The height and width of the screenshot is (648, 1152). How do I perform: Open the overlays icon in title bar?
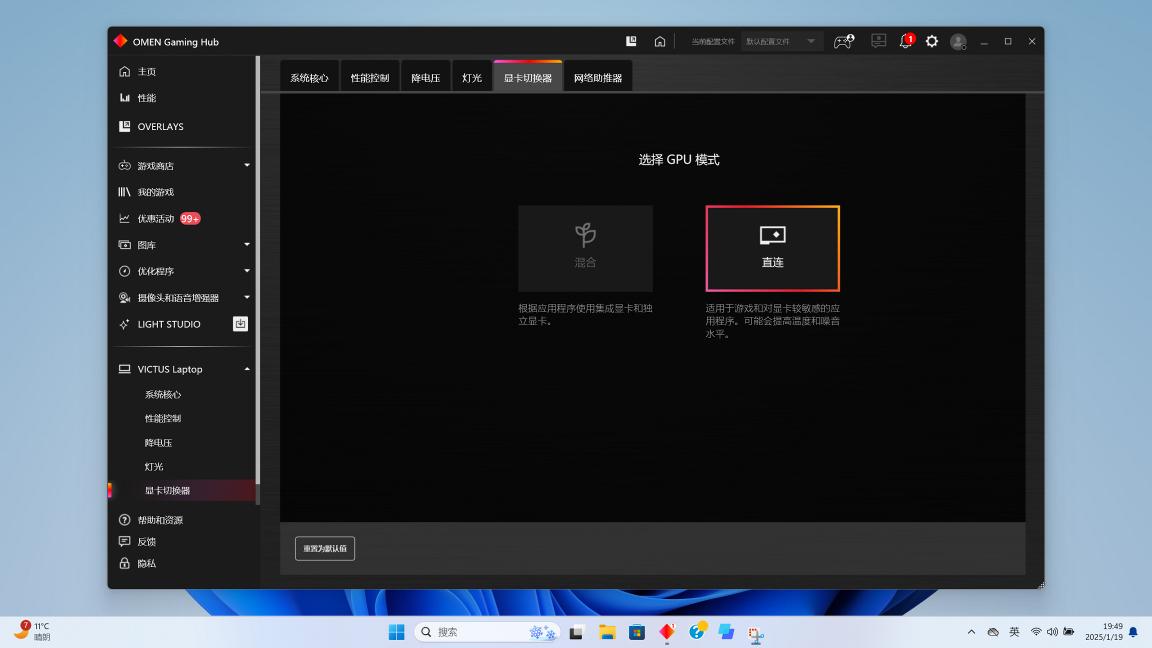coord(631,41)
